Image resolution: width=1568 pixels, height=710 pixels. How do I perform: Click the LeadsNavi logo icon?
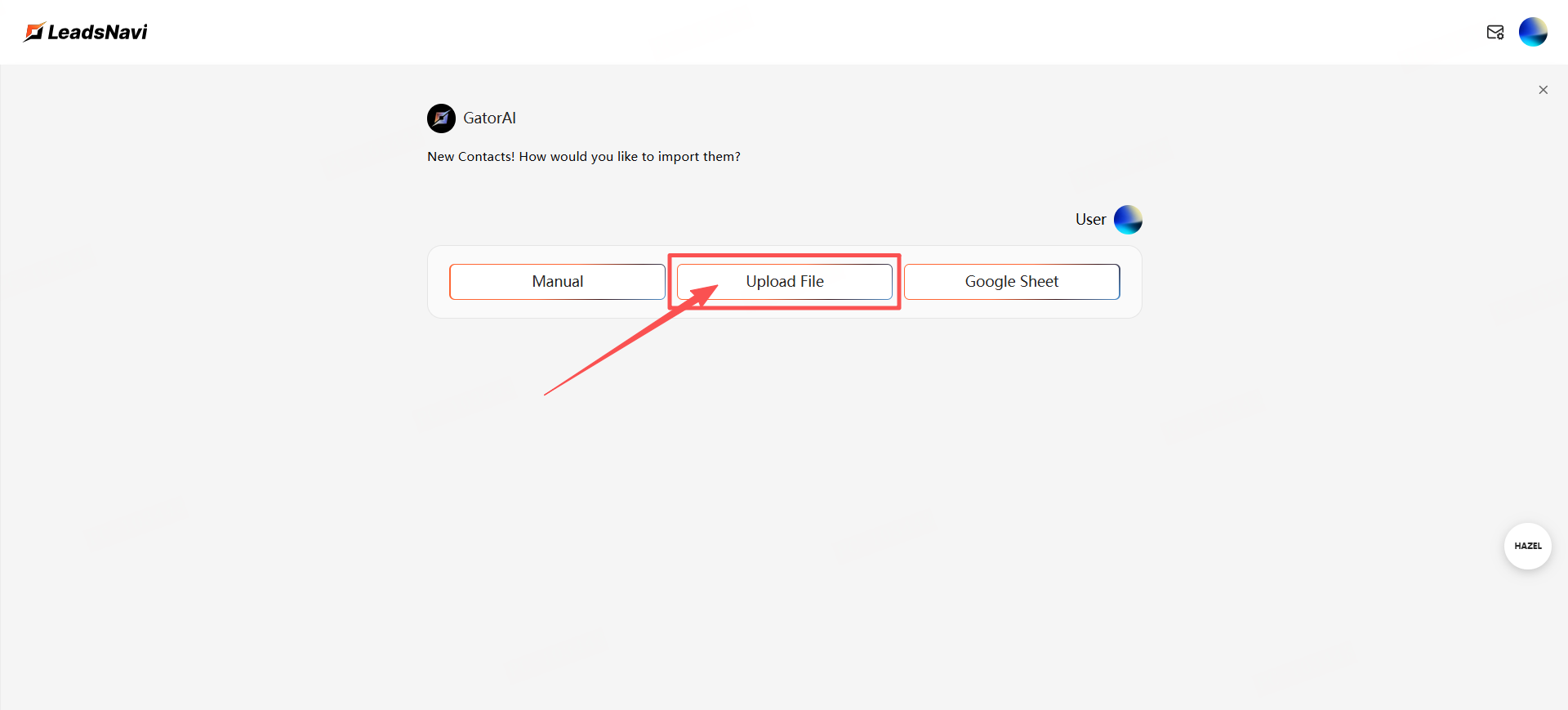(33, 32)
